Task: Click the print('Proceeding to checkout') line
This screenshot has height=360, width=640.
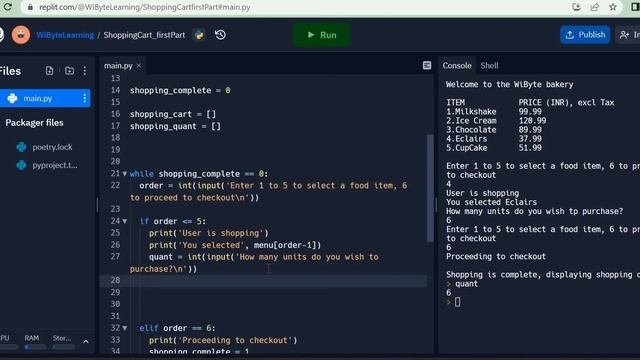Action: click(223, 340)
